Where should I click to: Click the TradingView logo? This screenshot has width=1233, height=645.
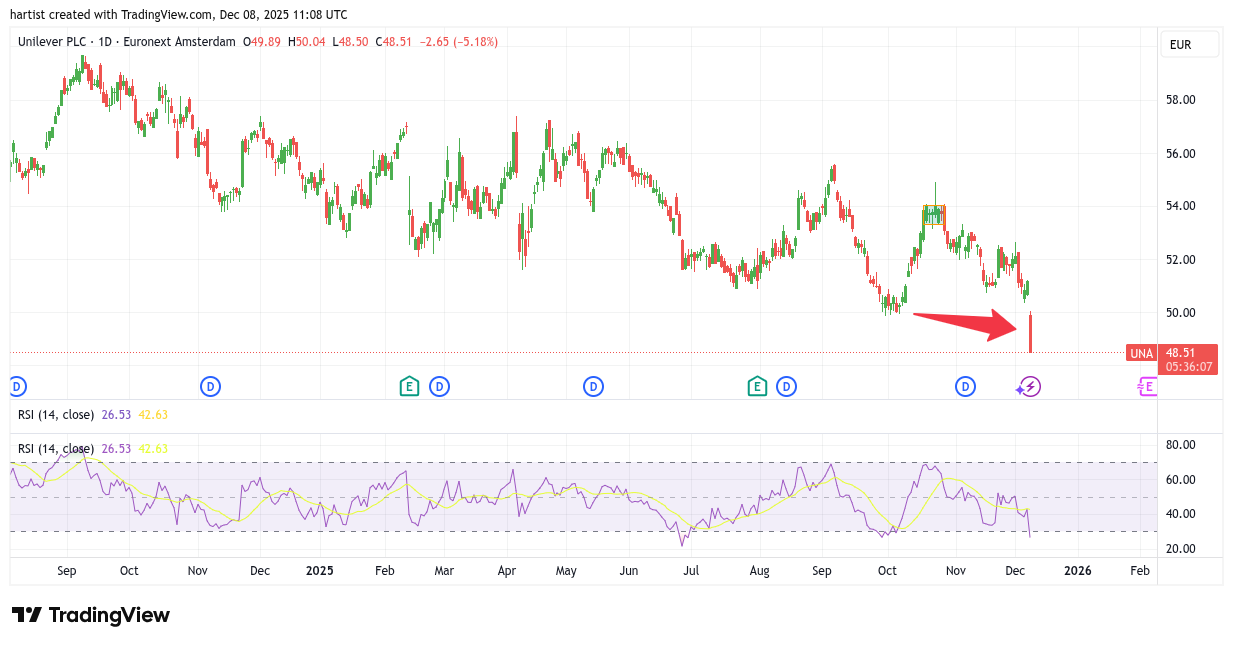pos(91,615)
